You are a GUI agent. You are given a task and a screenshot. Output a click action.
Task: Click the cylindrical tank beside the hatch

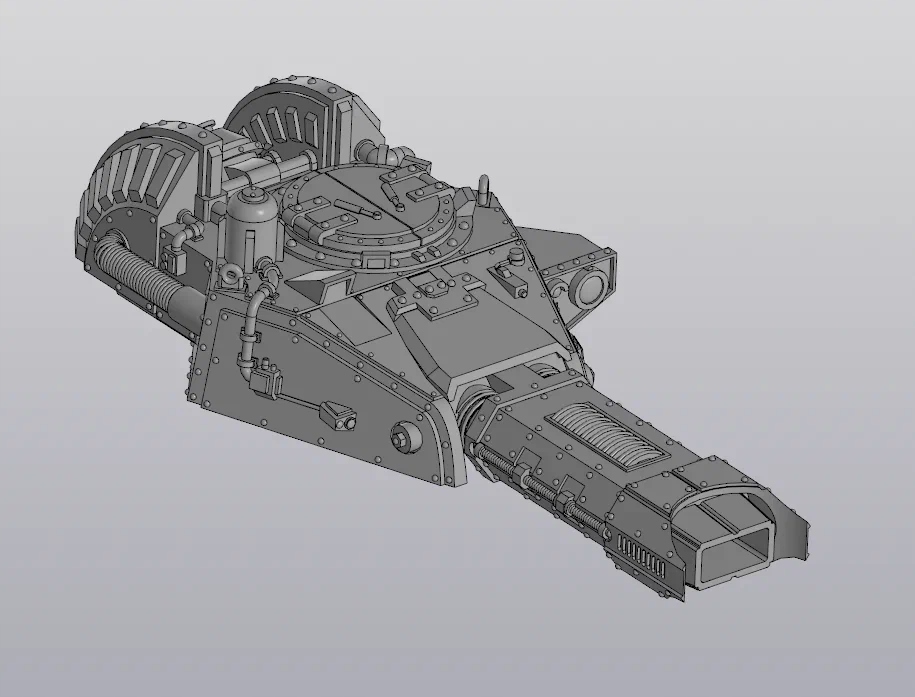(x=250, y=221)
